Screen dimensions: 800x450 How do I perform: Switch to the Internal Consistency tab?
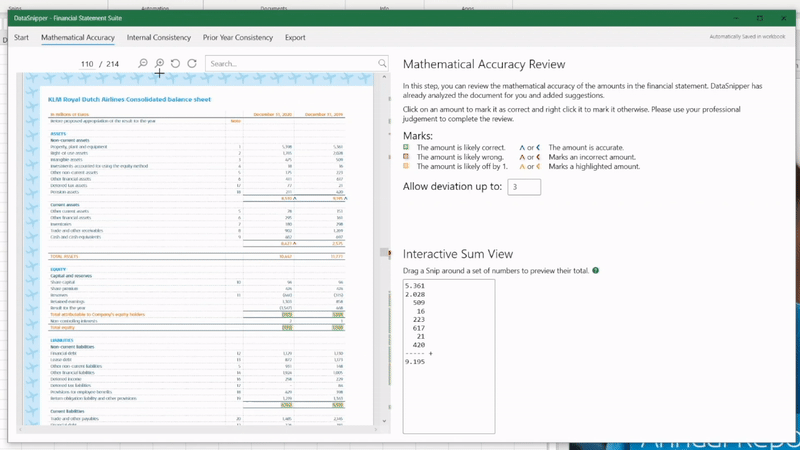158,37
